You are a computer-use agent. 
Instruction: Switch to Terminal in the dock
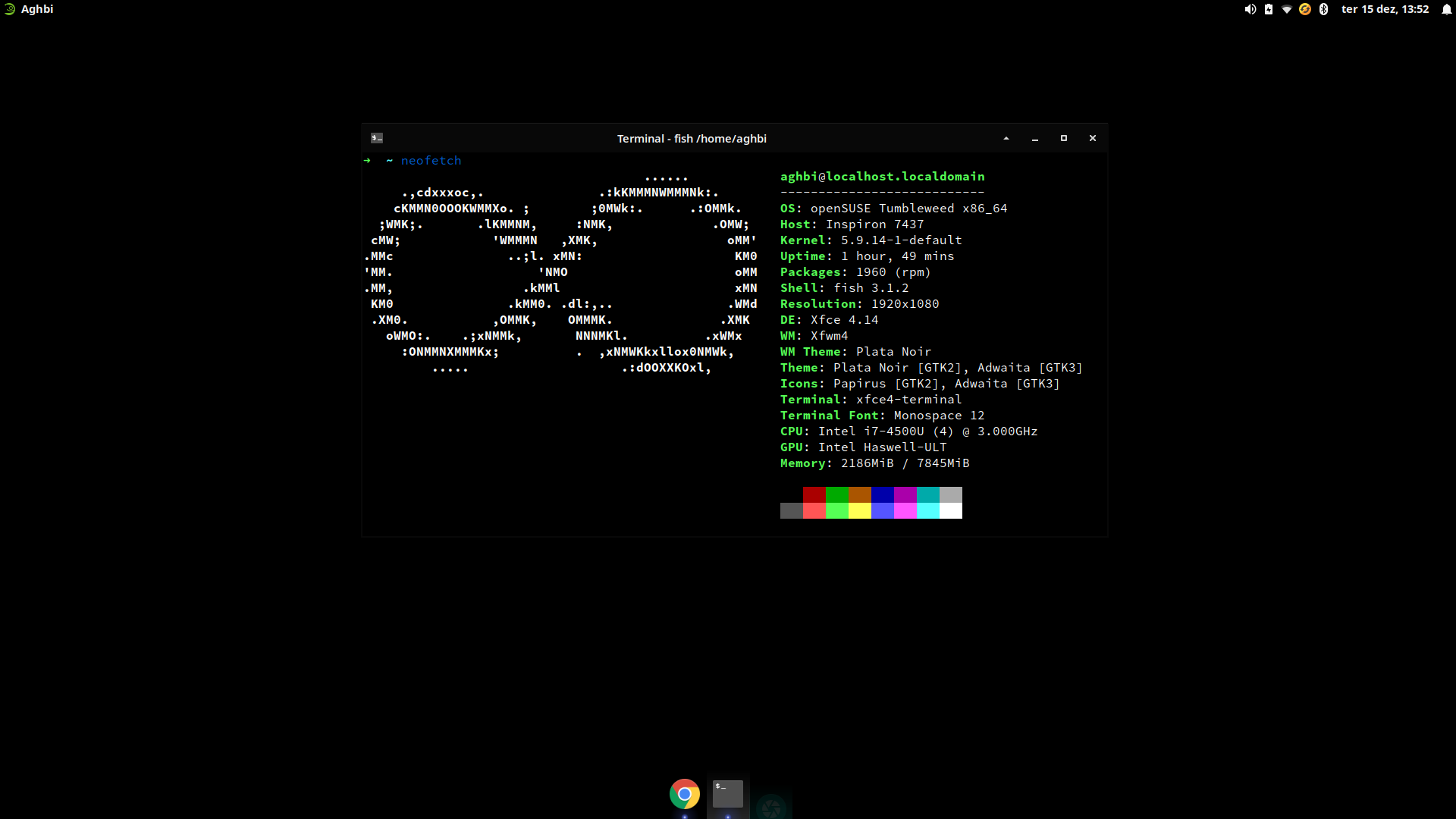click(728, 794)
